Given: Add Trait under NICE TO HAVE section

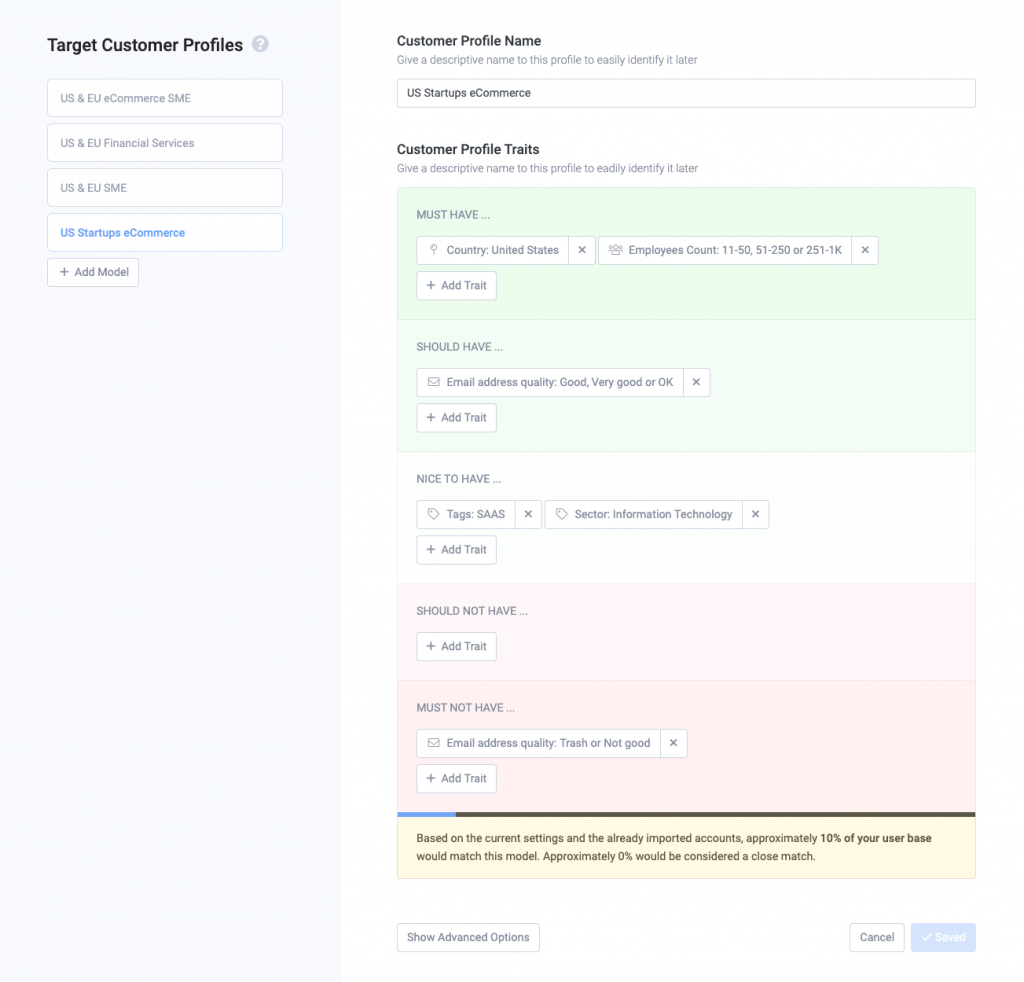Looking at the screenshot, I should [x=456, y=550].
